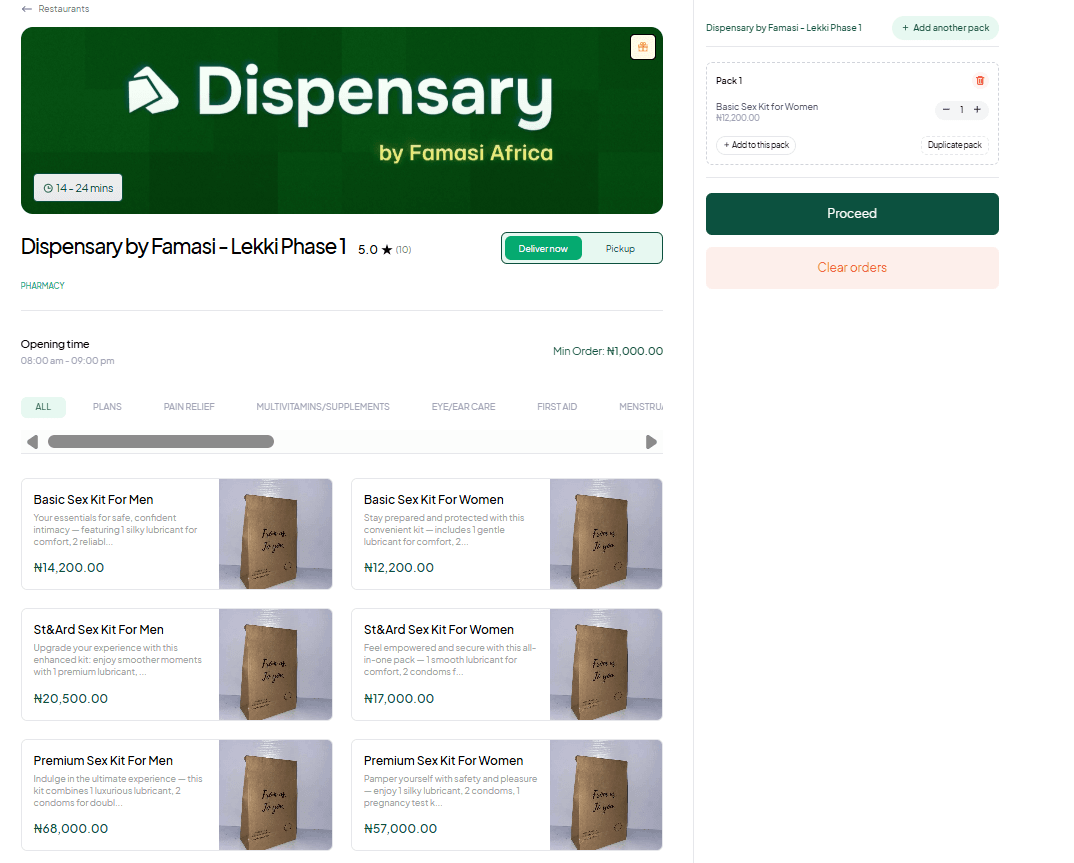Click St&Ard Sex Kit For Men image
The image size is (1074, 863).
tap(275, 664)
